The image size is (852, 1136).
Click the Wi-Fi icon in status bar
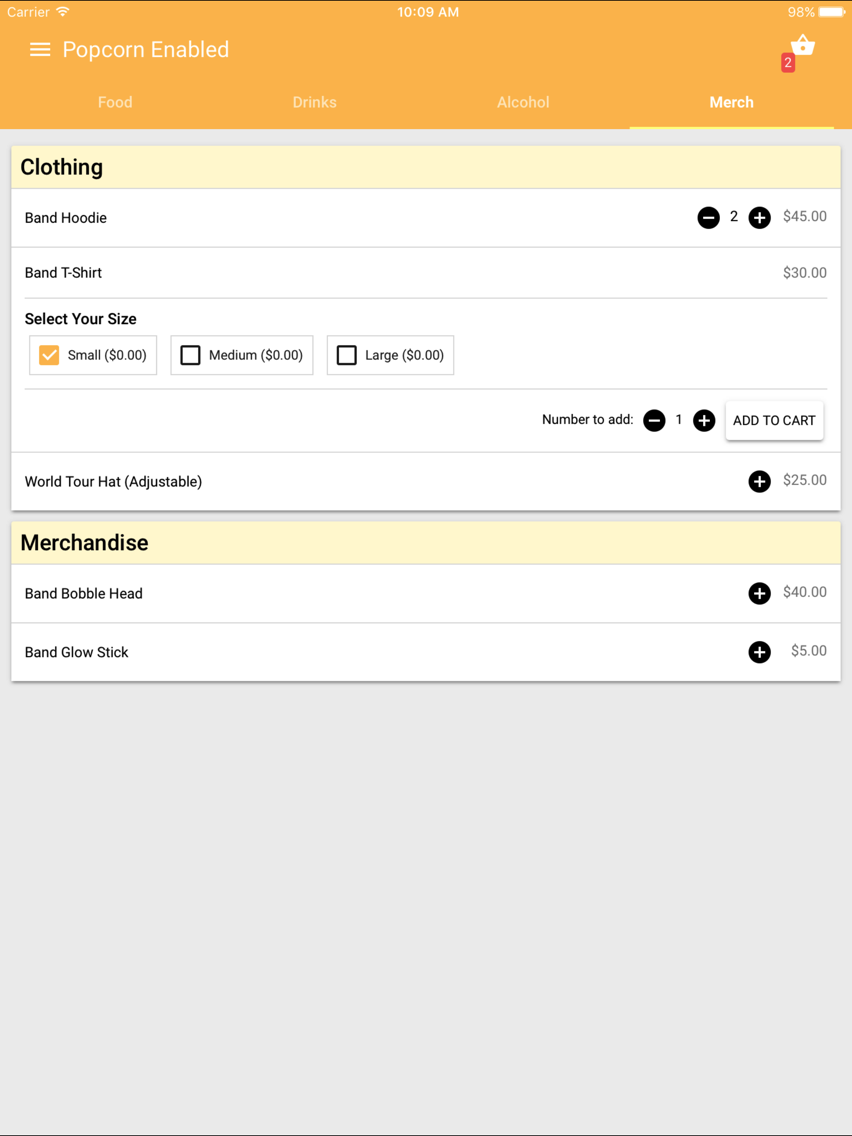click(63, 12)
